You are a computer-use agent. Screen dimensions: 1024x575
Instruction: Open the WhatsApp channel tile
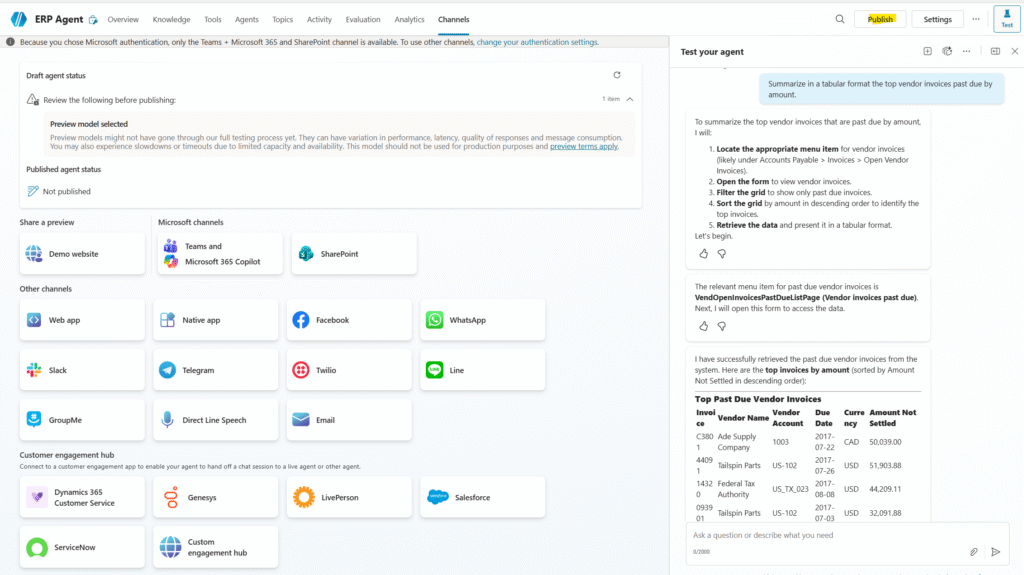pyautogui.click(x=482, y=320)
